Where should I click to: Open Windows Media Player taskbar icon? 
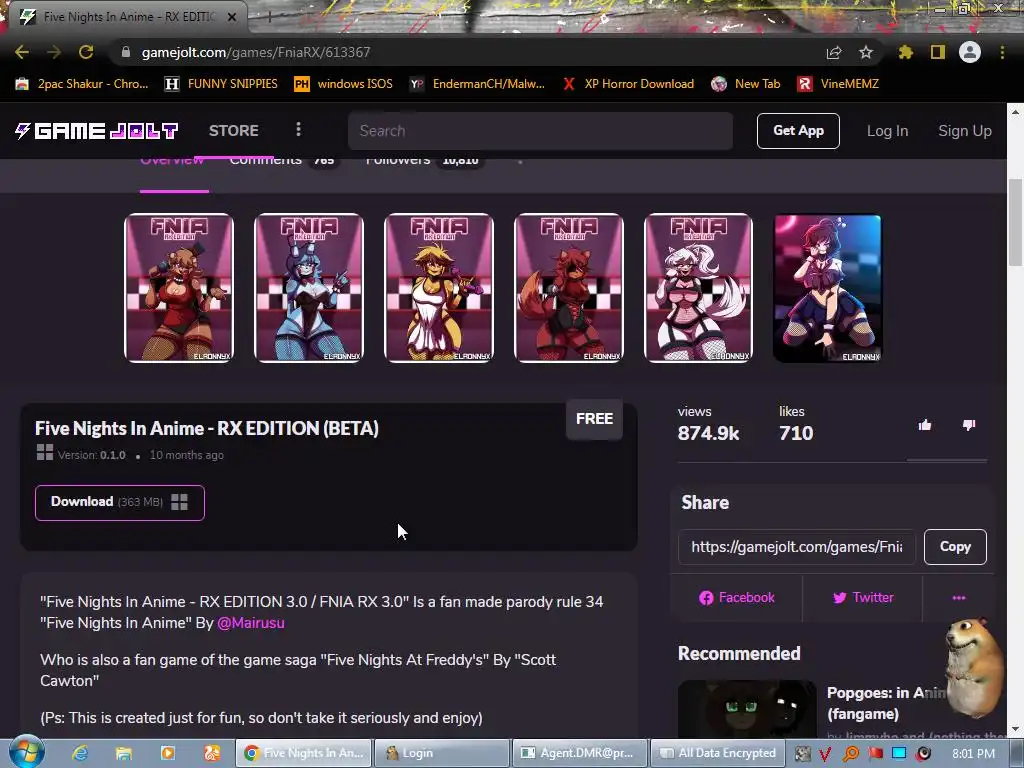coord(167,753)
